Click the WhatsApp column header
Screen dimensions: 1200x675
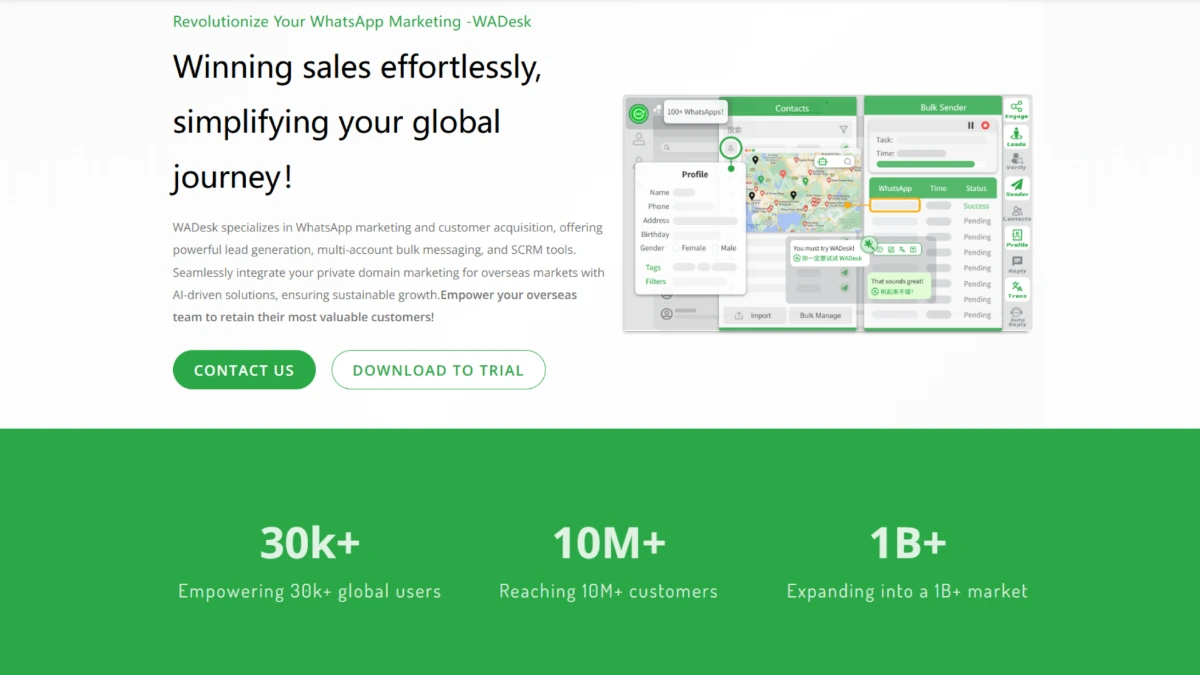(x=895, y=188)
